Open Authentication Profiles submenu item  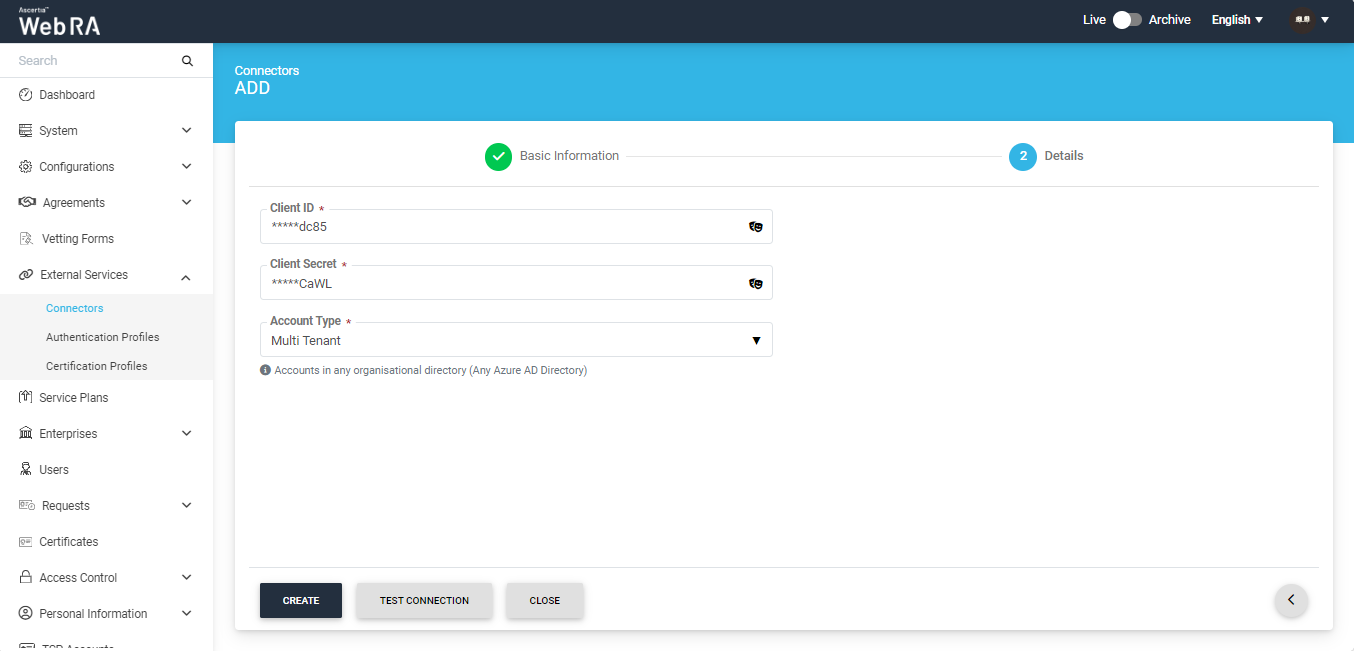102,337
